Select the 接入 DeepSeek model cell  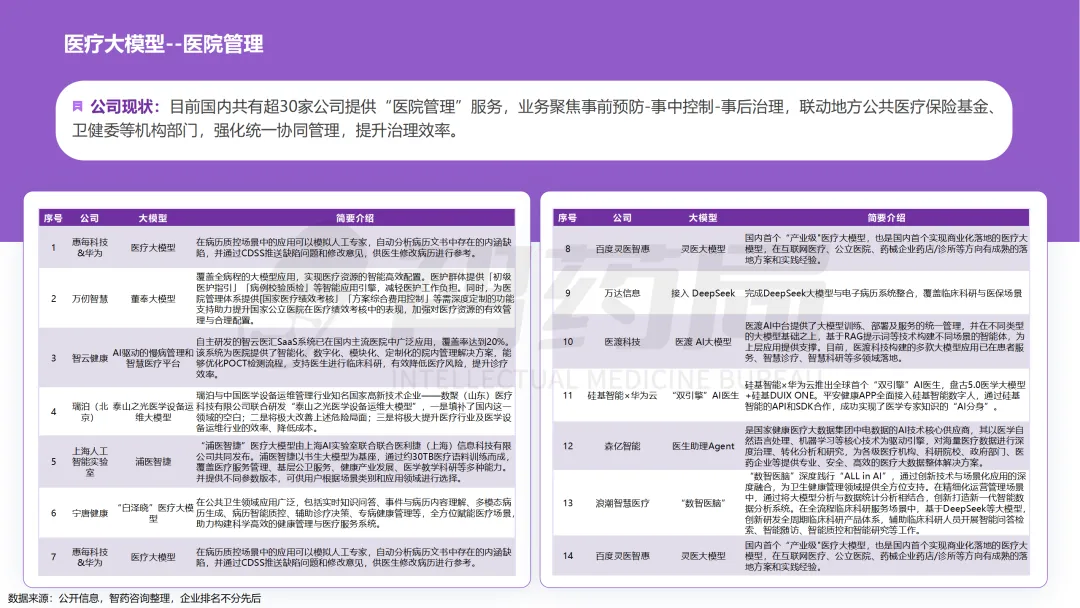703,293
